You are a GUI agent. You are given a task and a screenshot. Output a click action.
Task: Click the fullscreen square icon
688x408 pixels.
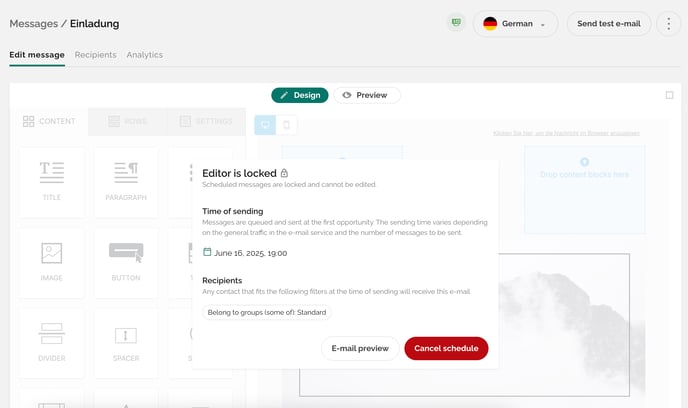click(x=669, y=95)
